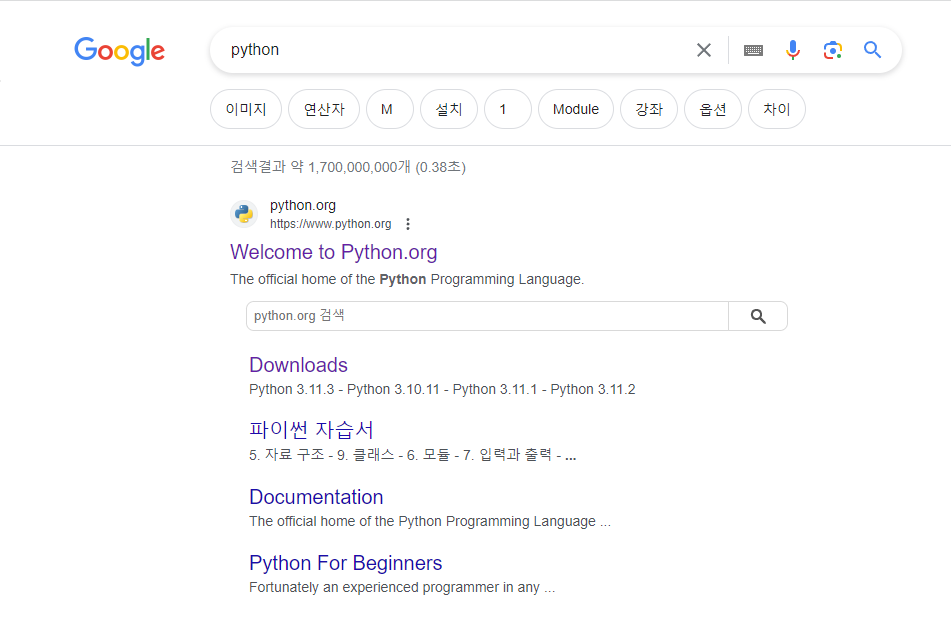Click the Google logo

point(119,51)
